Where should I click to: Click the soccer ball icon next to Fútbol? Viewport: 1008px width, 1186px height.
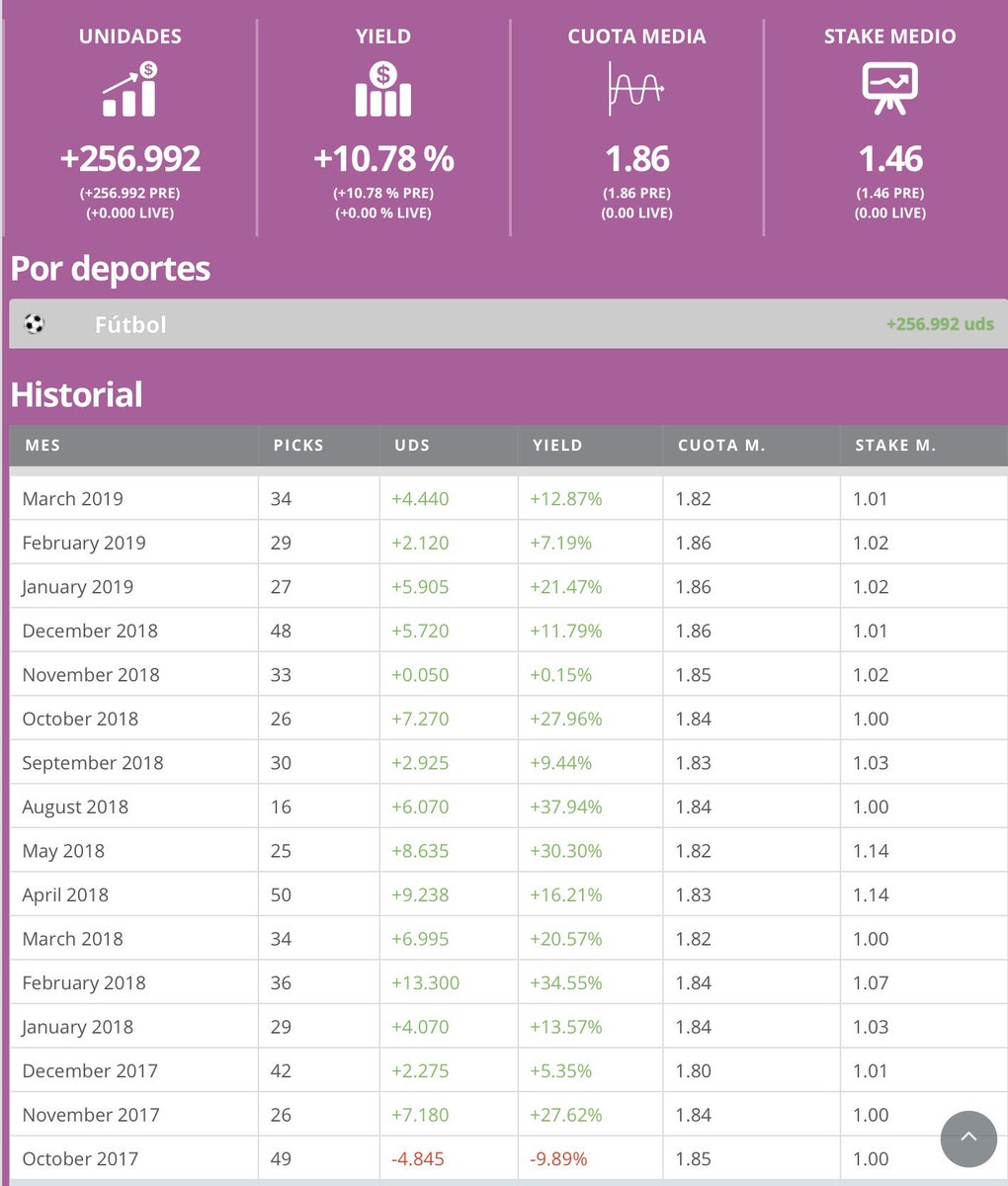[x=34, y=324]
